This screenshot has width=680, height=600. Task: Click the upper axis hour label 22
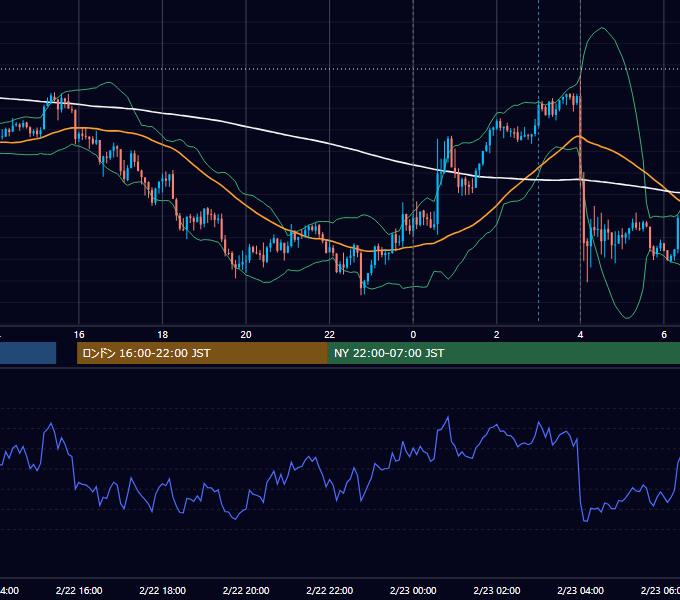coord(330,335)
